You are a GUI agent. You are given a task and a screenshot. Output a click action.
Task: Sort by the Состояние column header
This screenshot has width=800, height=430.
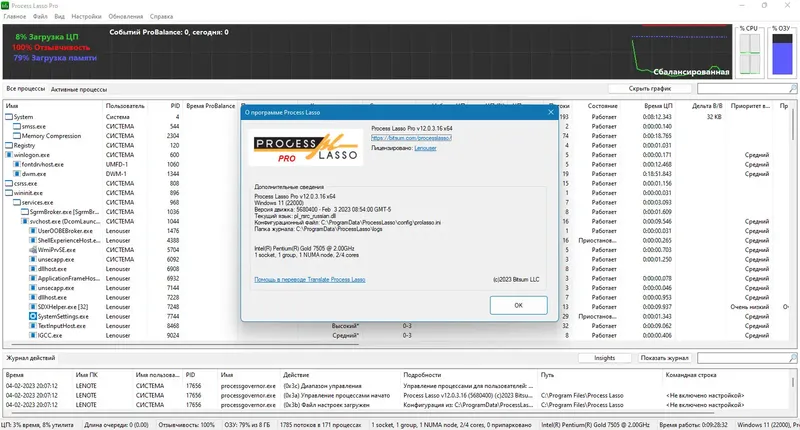(x=603, y=106)
